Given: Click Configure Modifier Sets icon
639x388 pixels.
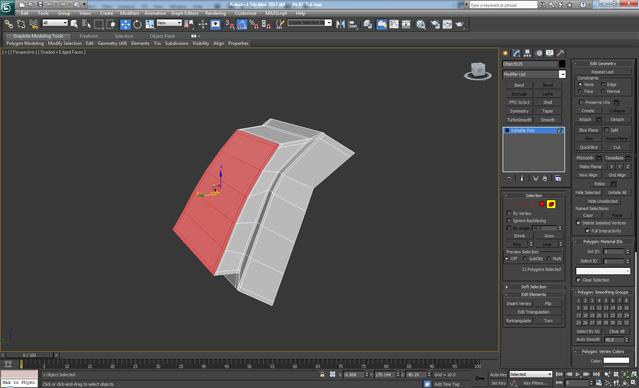Looking at the screenshot, I should [558, 179].
